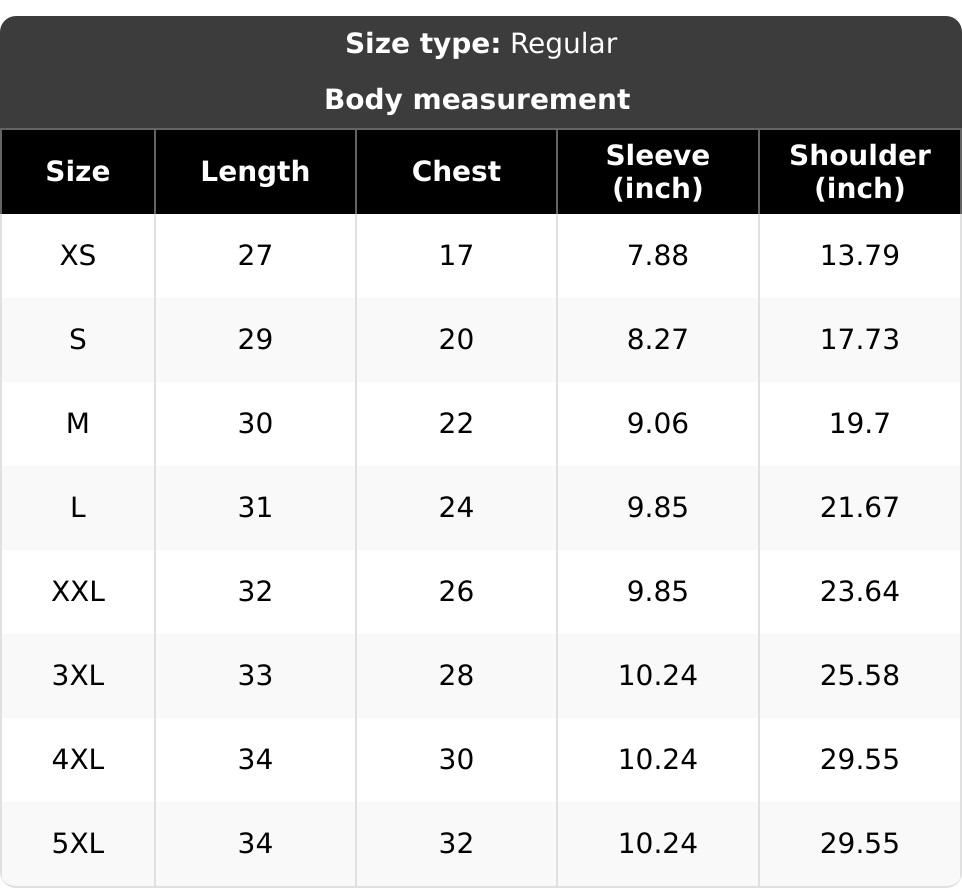Image resolution: width=962 pixels, height=888 pixels.
Task: Click the Chest column header
Action: [x=456, y=171]
